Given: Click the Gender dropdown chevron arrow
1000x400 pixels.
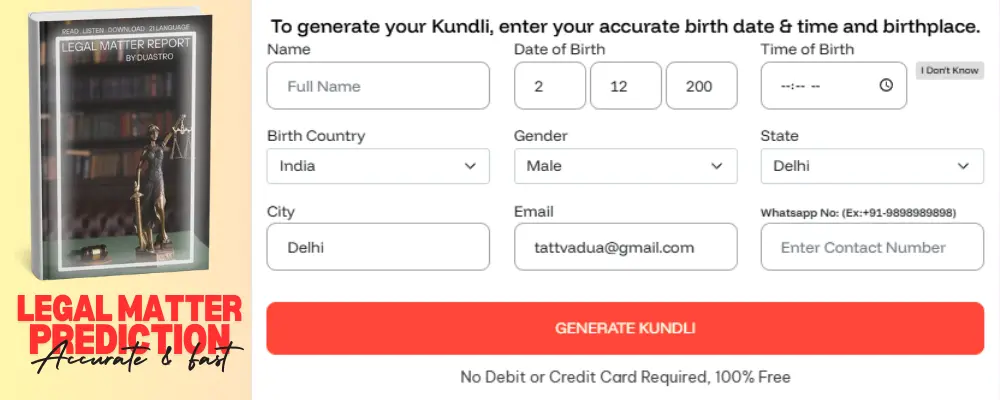Looking at the screenshot, I should coord(717,166).
